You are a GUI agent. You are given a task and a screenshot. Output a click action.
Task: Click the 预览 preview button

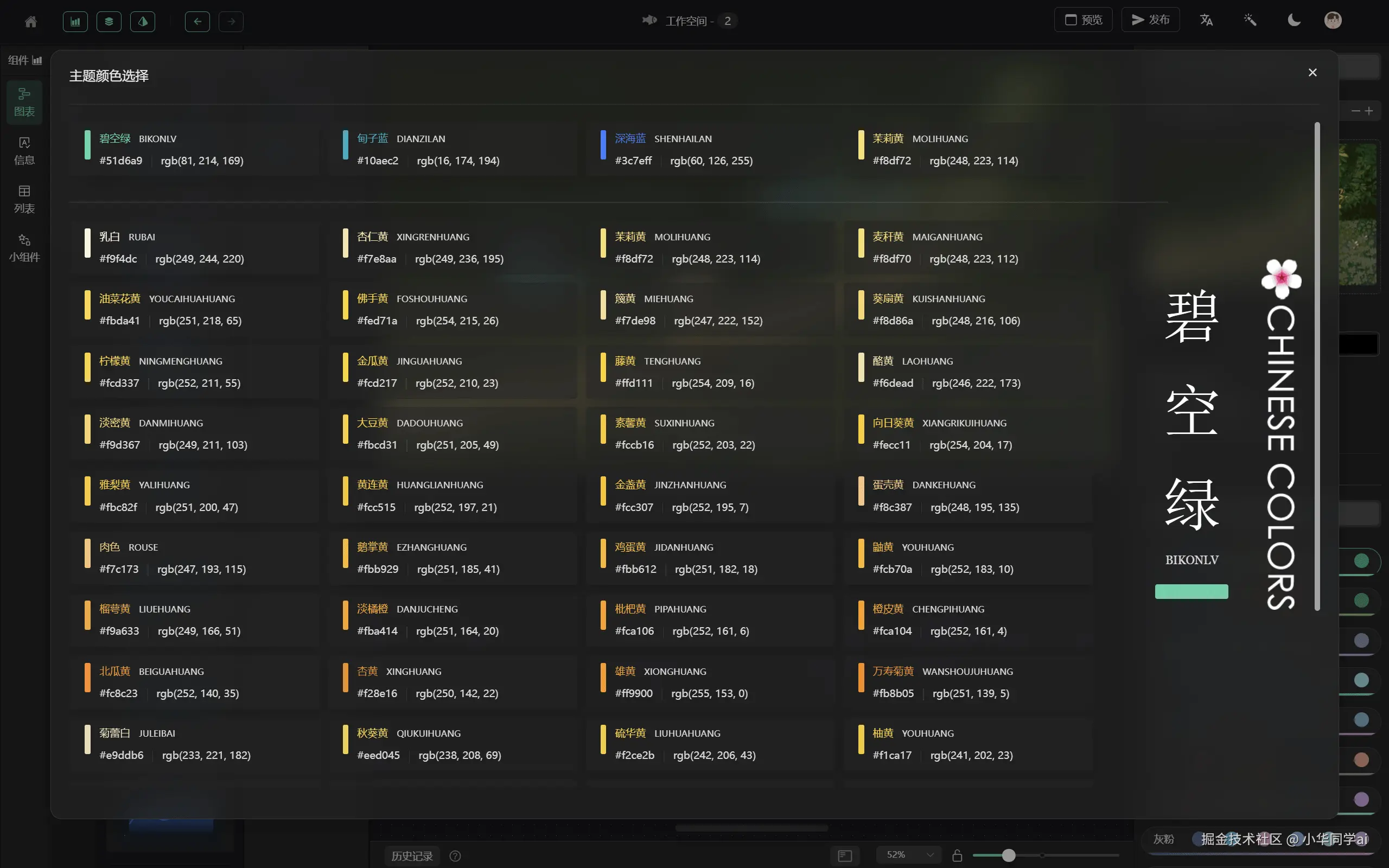click(x=1084, y=20)
